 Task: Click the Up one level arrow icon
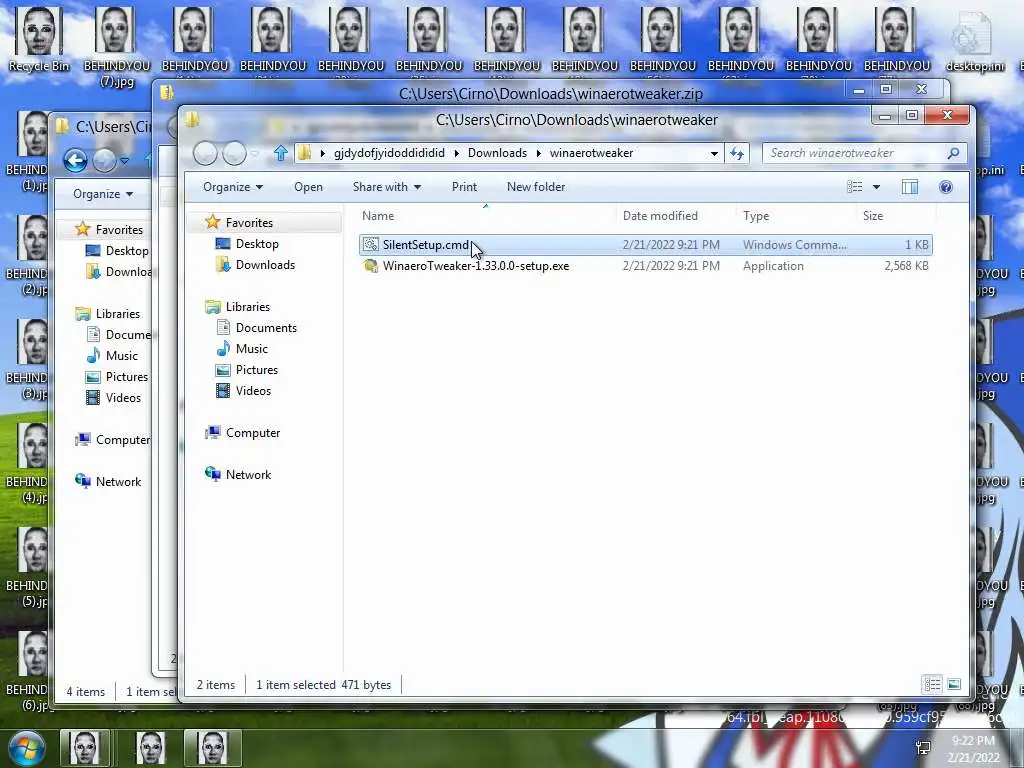pos(281,153)
